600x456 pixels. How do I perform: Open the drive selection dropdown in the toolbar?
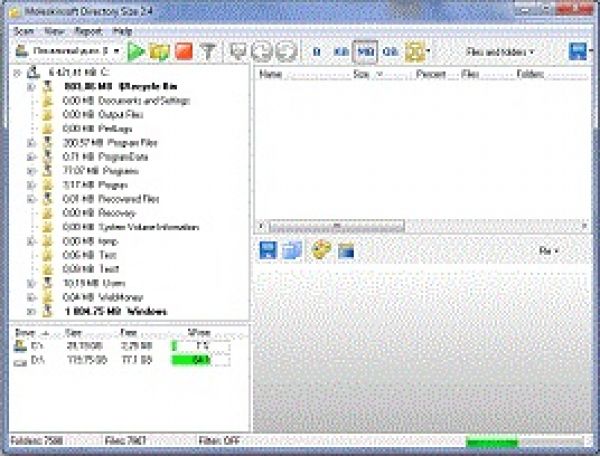(x=68, y=51)
